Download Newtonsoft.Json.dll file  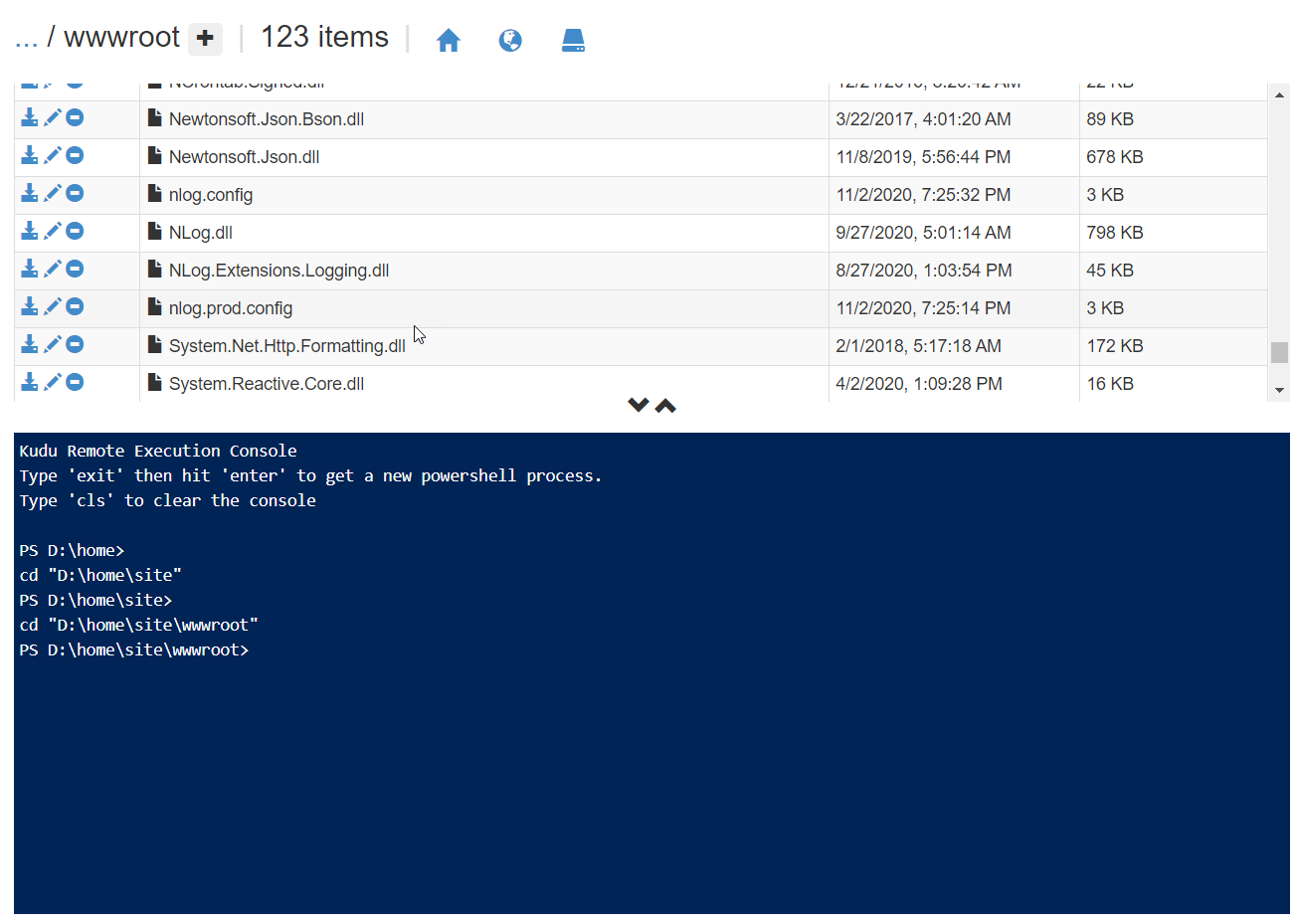tap(30, 155)
